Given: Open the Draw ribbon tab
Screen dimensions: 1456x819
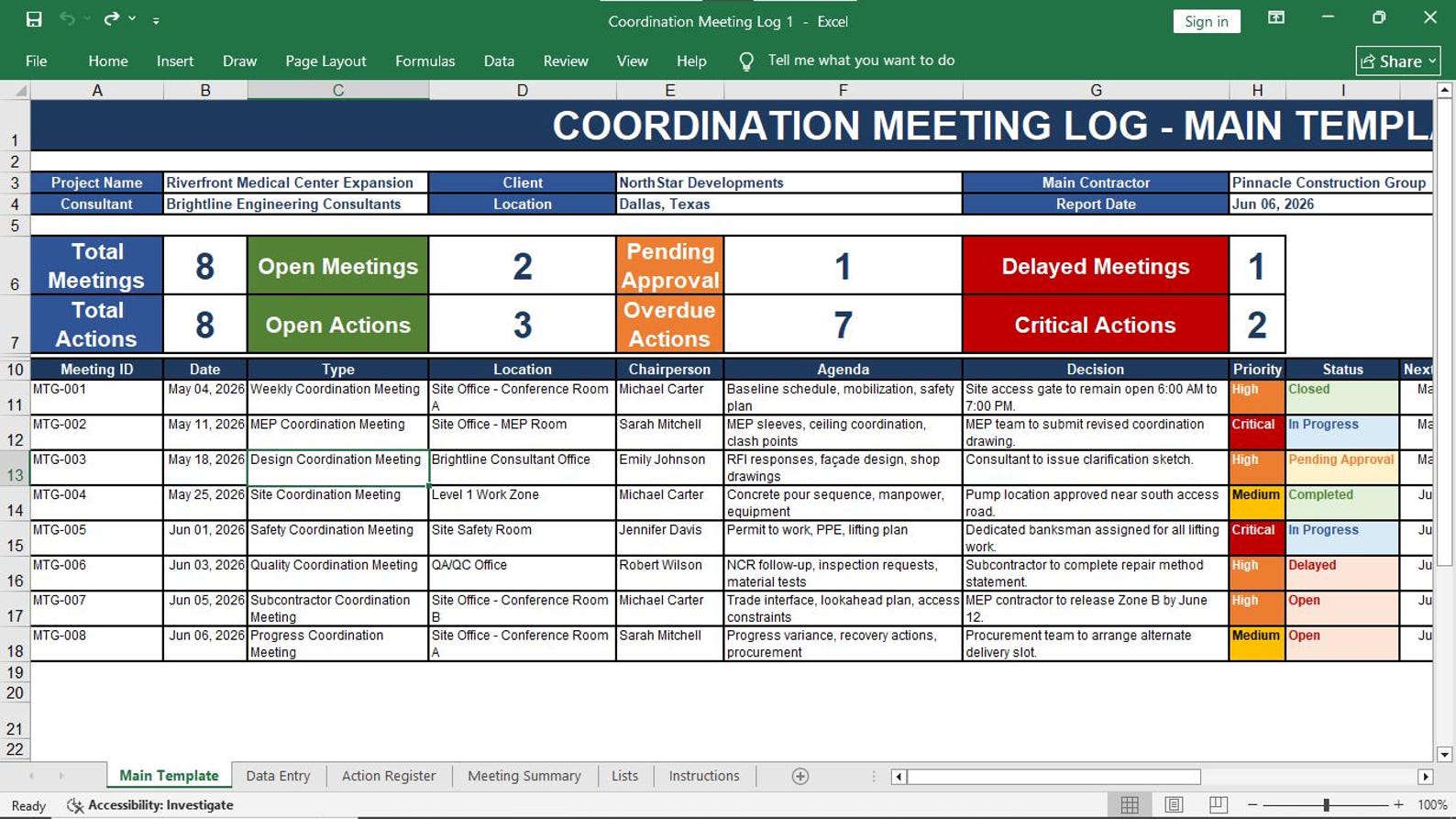Looking at the screenshot, I should coord(239,61).
